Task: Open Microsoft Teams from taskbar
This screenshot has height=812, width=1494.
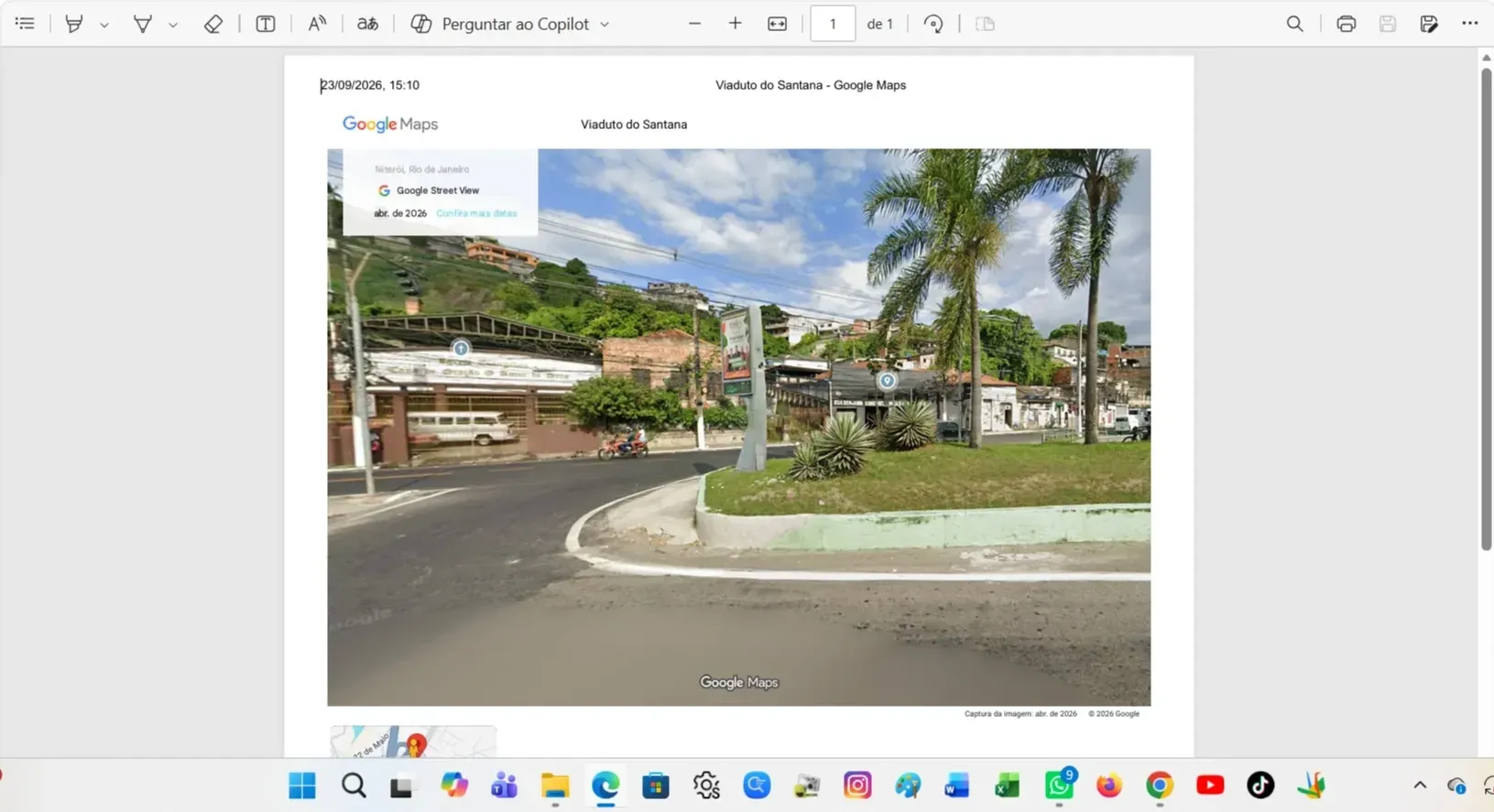Action: click(x=504, y=785)
